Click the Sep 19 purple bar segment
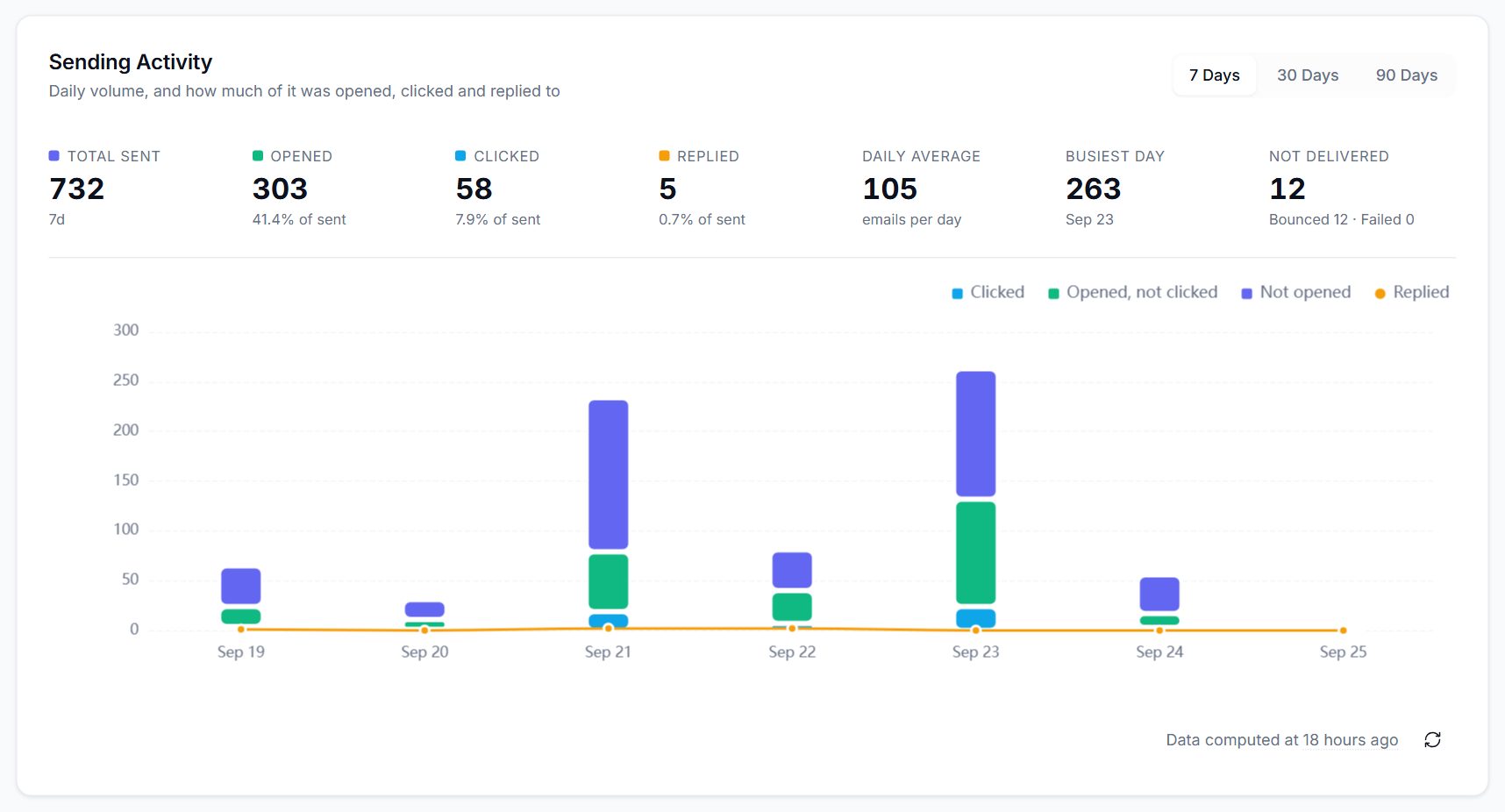 tap(240, 586)
